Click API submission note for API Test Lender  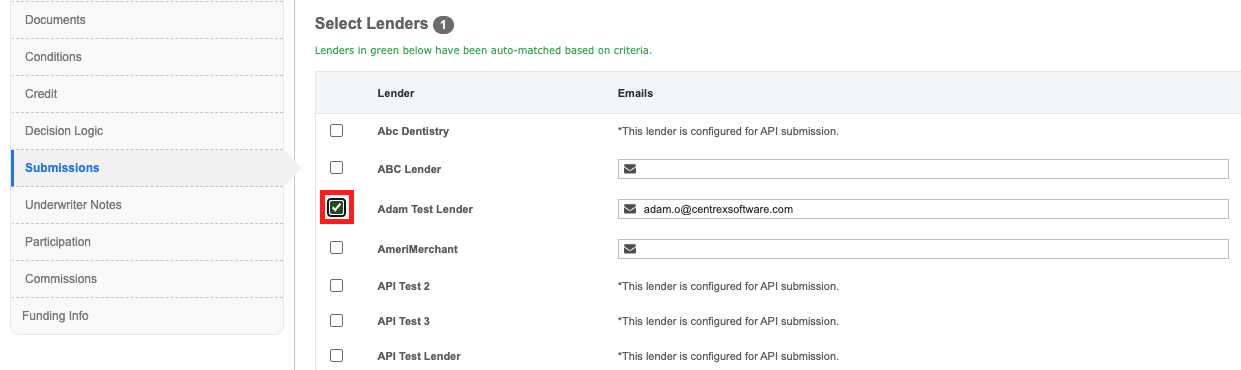[728, 356]
